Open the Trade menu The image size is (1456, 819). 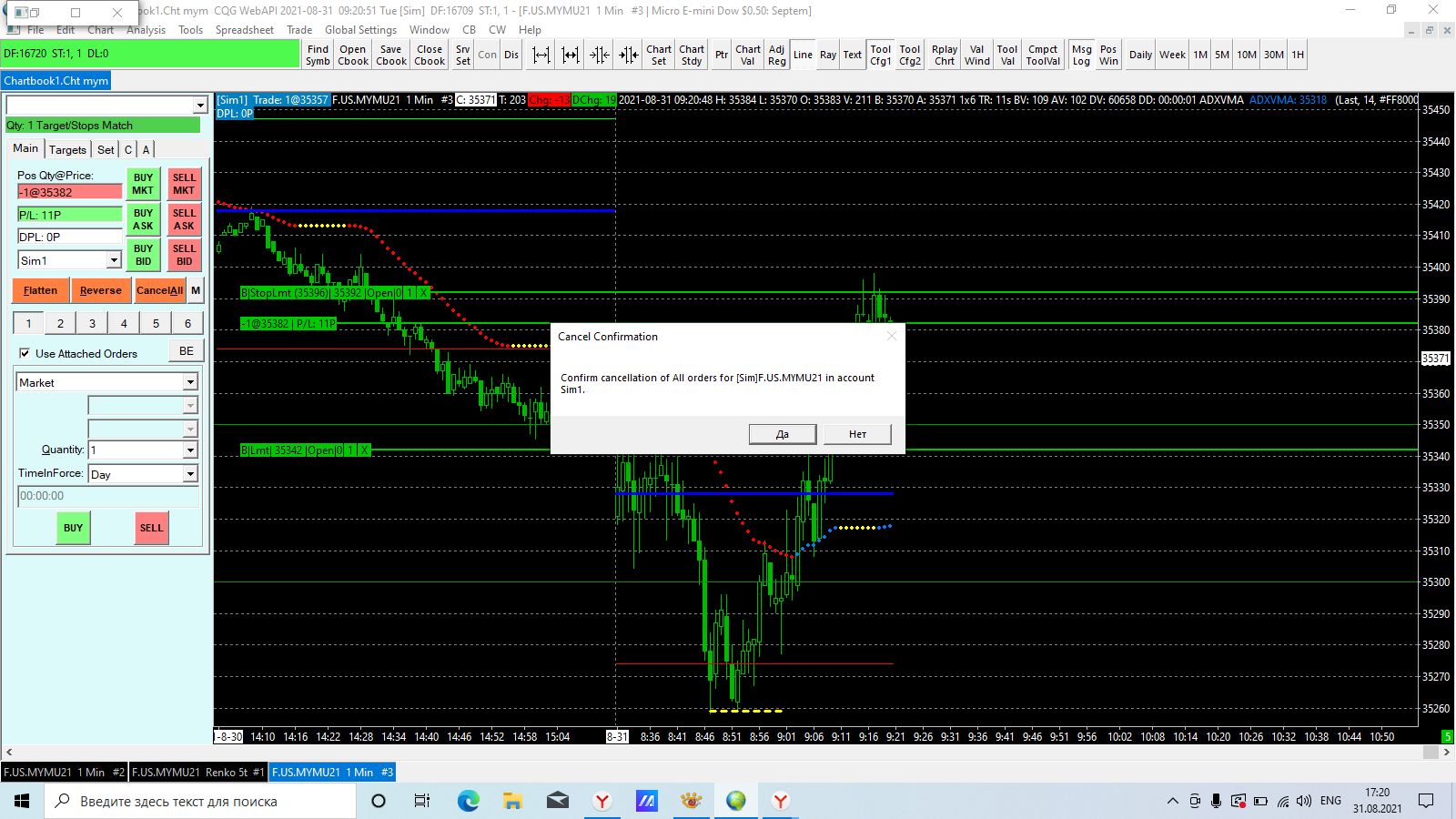click(299, 30)
